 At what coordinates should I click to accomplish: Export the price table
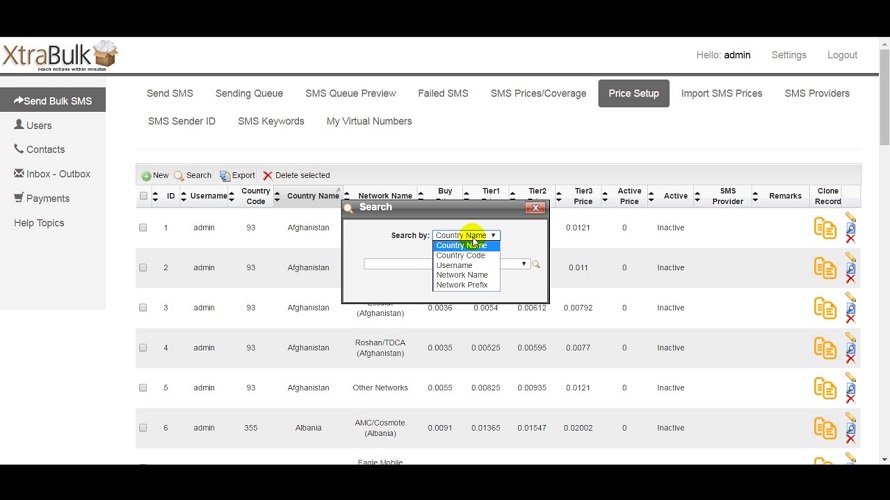[237, 175]
